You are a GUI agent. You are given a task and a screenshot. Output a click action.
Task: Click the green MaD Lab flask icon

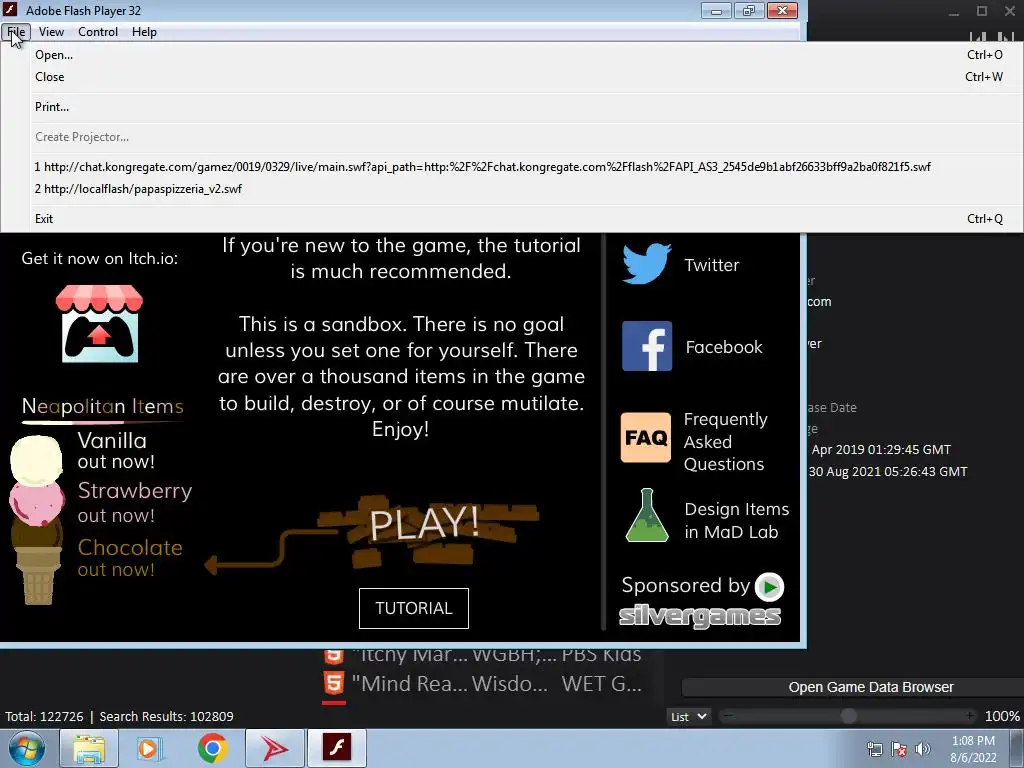point(647,516)
